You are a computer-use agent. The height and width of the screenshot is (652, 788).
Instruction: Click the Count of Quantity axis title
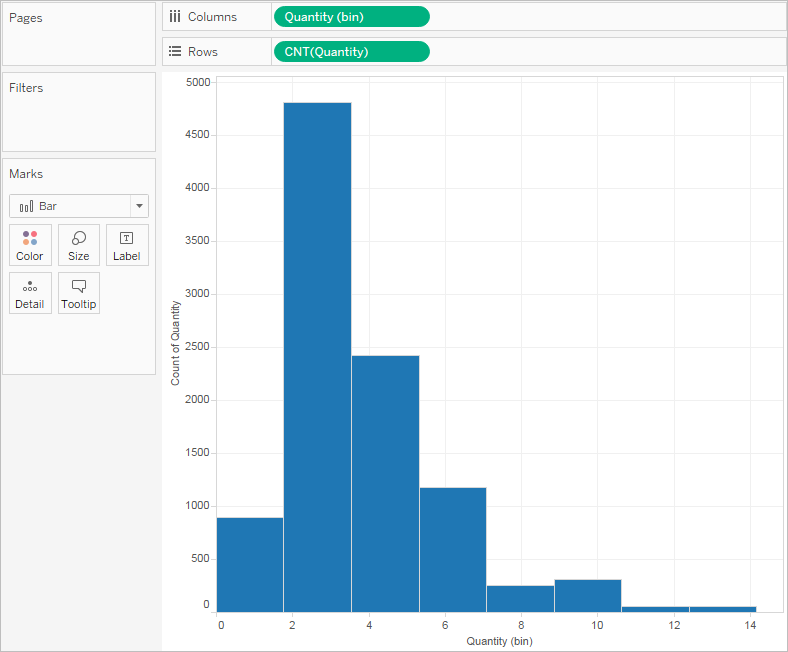pos(175,343)
